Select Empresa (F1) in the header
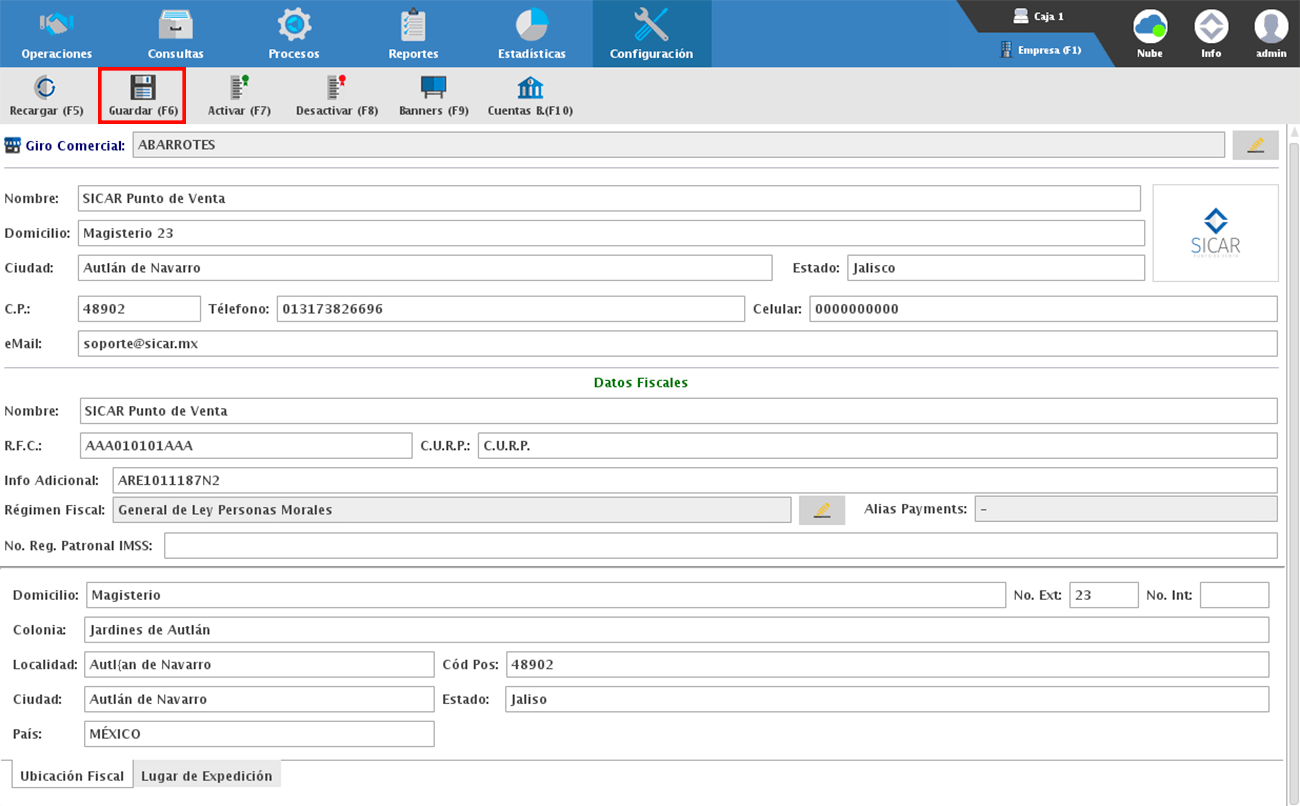Screen dimensions: 1300x806 (1041, 50)
